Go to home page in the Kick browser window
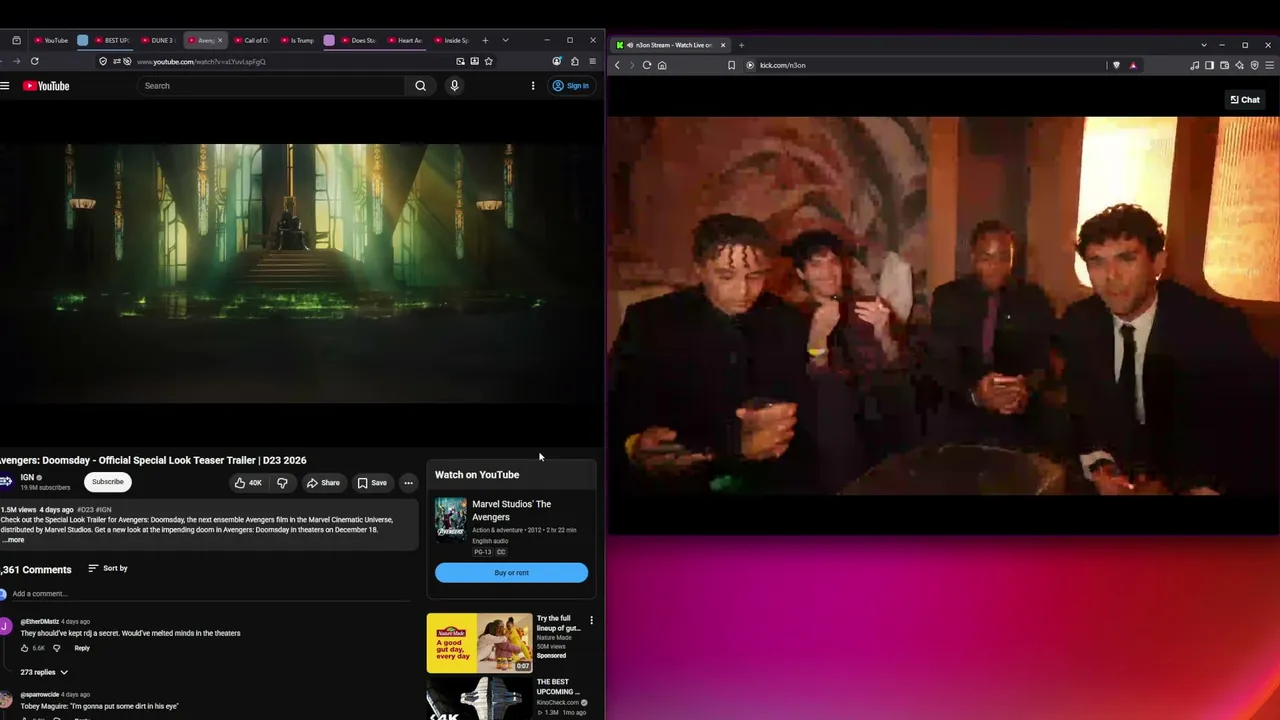The width and height of the screenshot is (1280, 720). [x=662, y=65]
